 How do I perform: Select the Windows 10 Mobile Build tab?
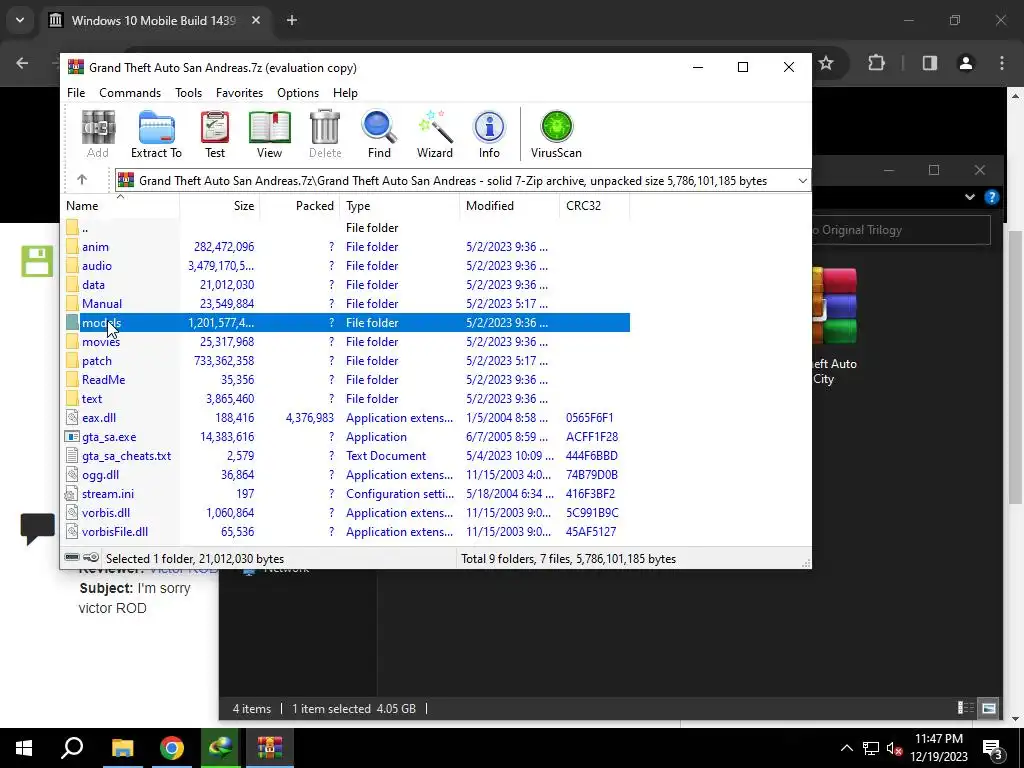(154, 20)
